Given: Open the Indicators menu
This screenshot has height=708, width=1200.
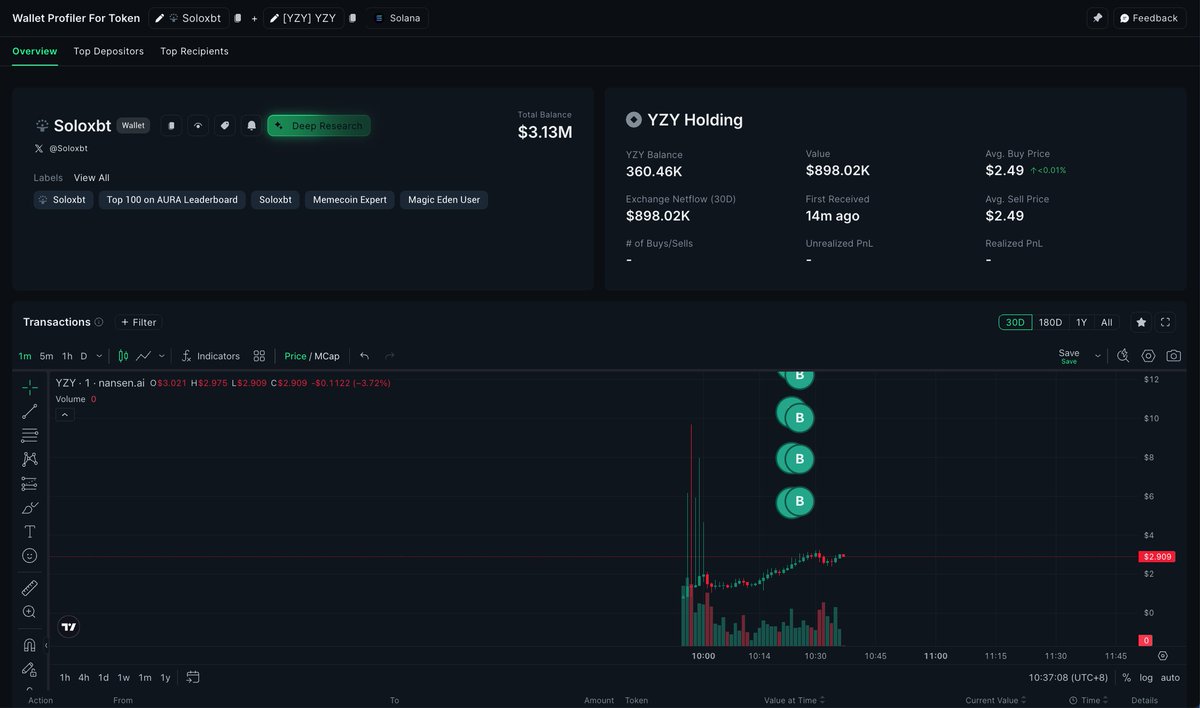Looking at the screenshot, I should point(211,356).
